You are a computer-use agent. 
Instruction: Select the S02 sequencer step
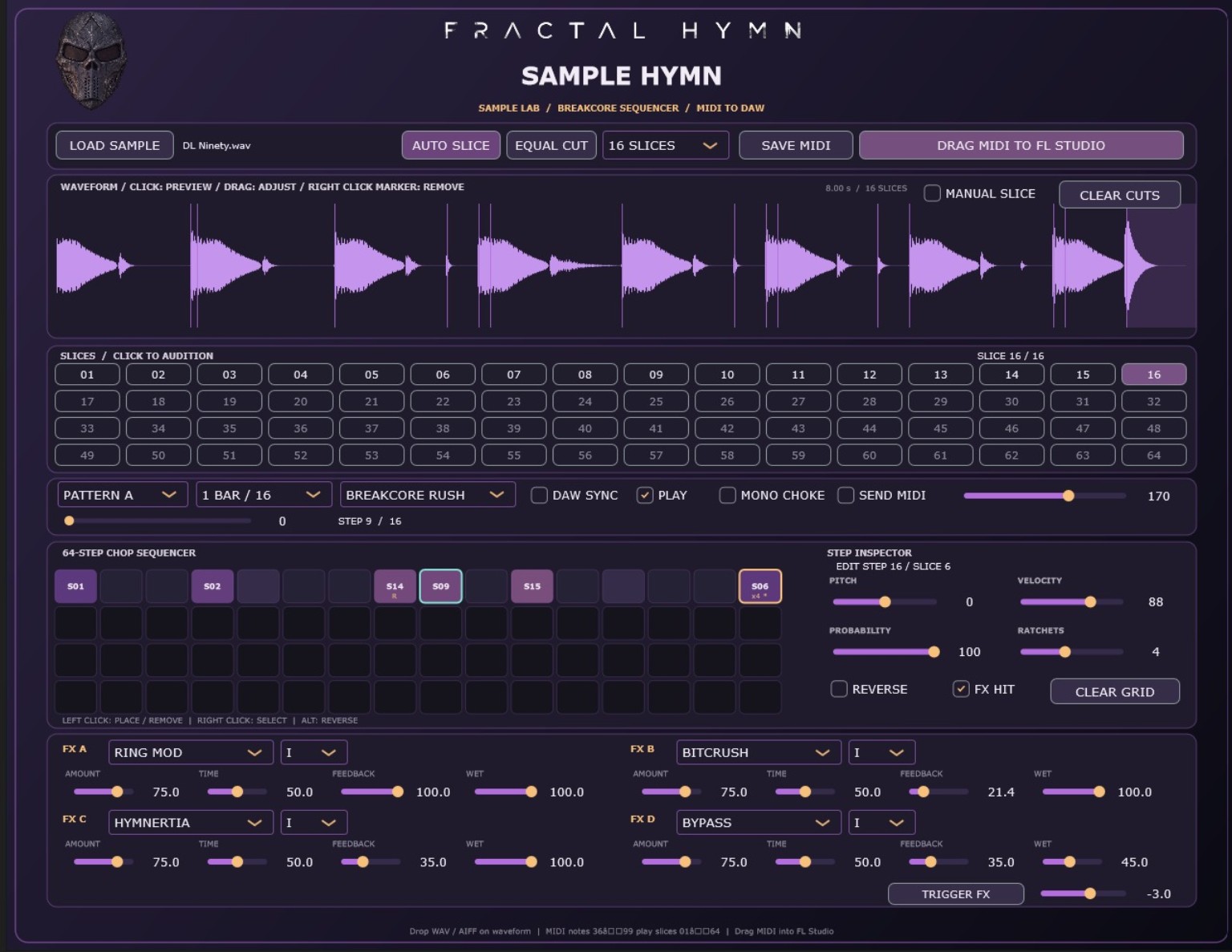tap(212, 586)
